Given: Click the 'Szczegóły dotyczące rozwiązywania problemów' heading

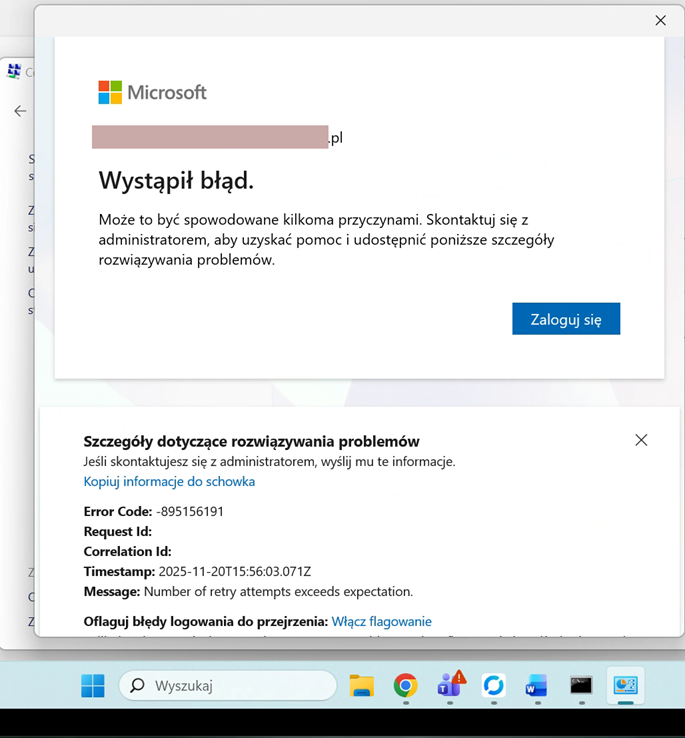Looking at the screenshot, I should tap(251, 441).
